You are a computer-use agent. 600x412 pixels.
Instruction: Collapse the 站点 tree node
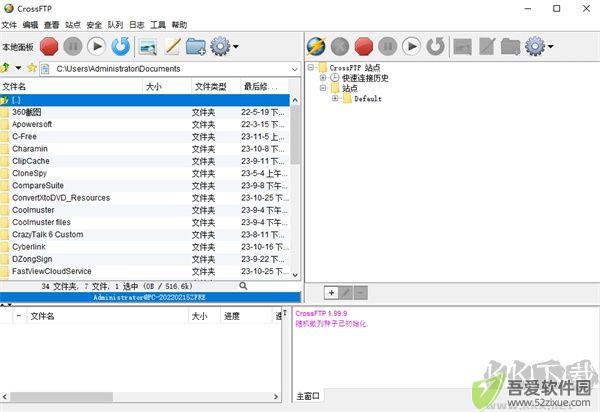323,88
